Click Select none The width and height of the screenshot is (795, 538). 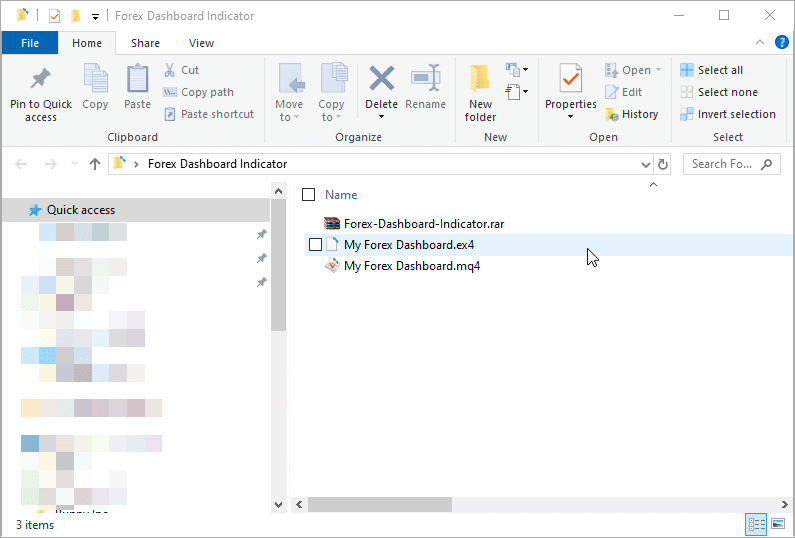(x=719, y=92)
